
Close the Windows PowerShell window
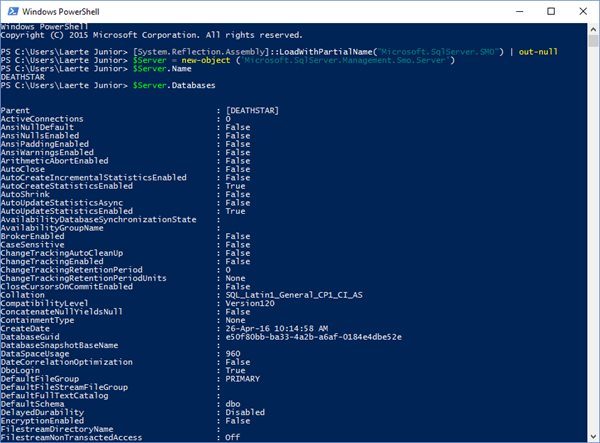pyautogui.click(x=582, y=11)
